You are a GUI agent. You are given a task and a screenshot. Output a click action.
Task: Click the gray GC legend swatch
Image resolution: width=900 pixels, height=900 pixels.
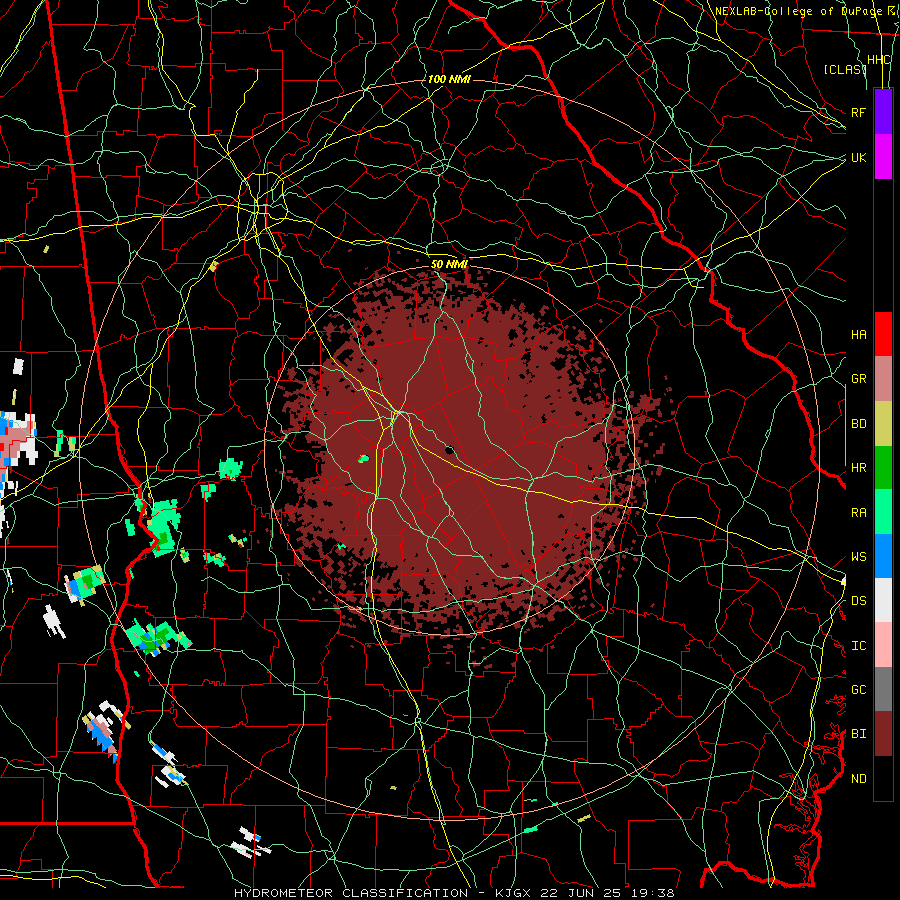point(883,689)
